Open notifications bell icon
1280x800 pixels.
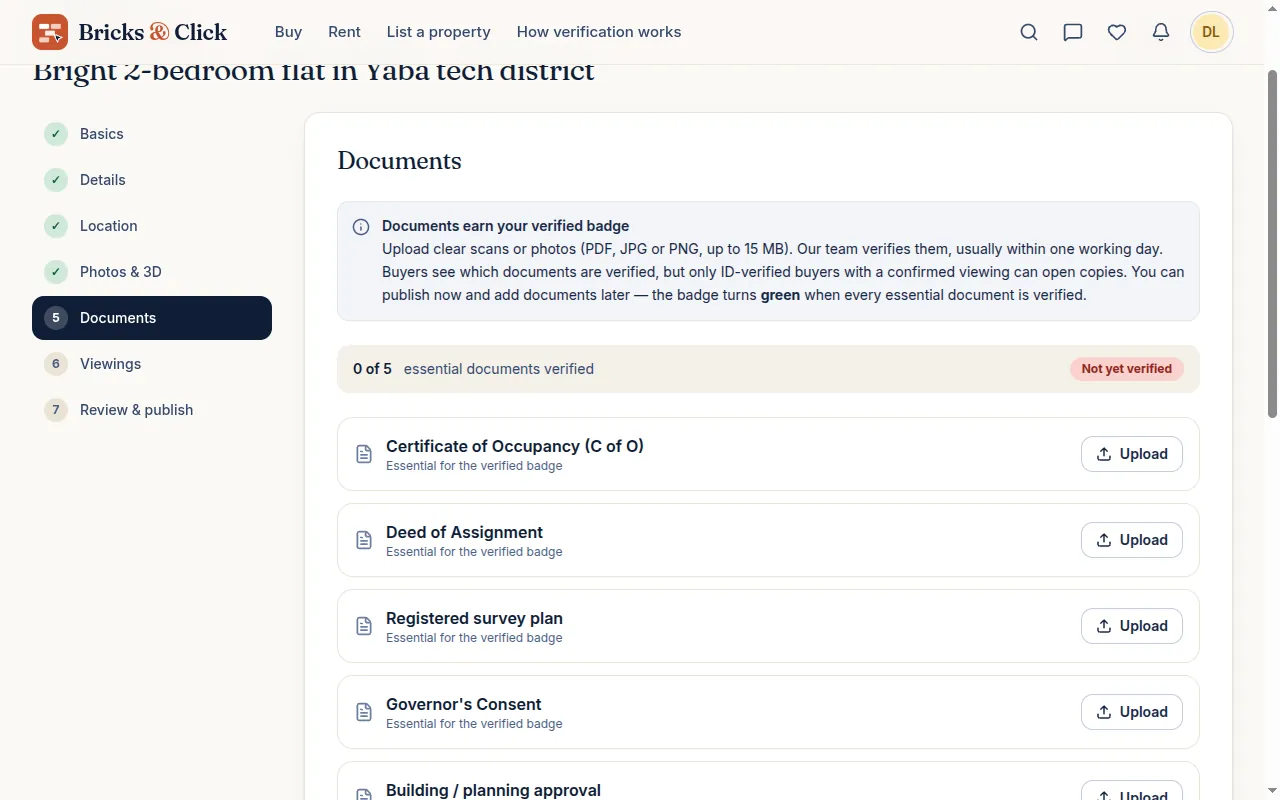point(1161,32)
